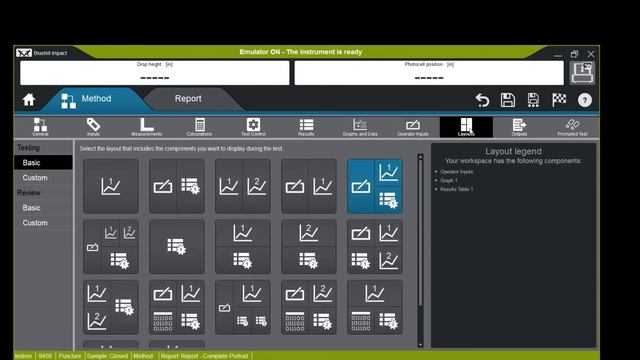
Task: Open the Inputs section
Action: point(93,127)
